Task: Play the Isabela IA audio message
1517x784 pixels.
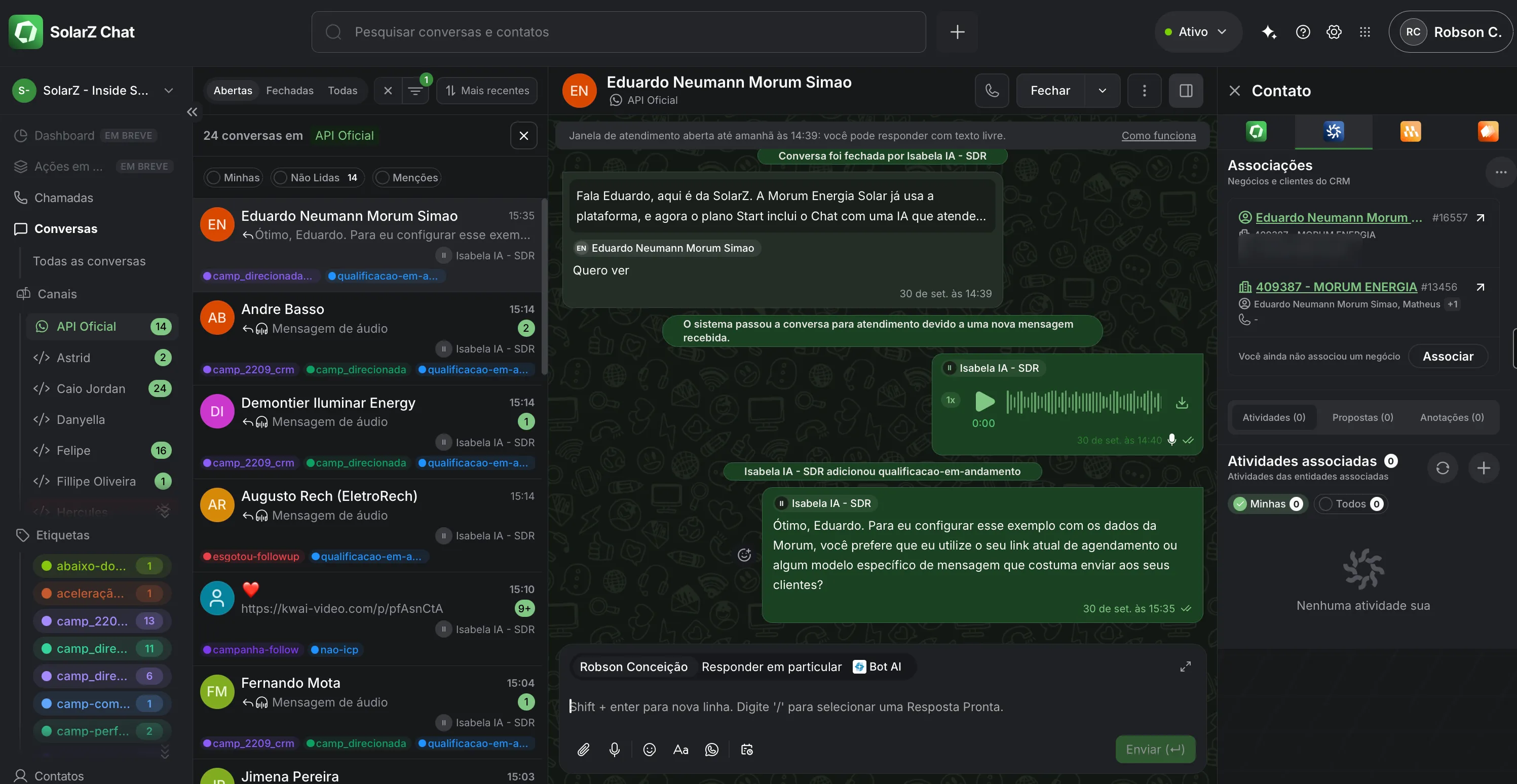Action: pyautogui.click(x=984, y=402)
